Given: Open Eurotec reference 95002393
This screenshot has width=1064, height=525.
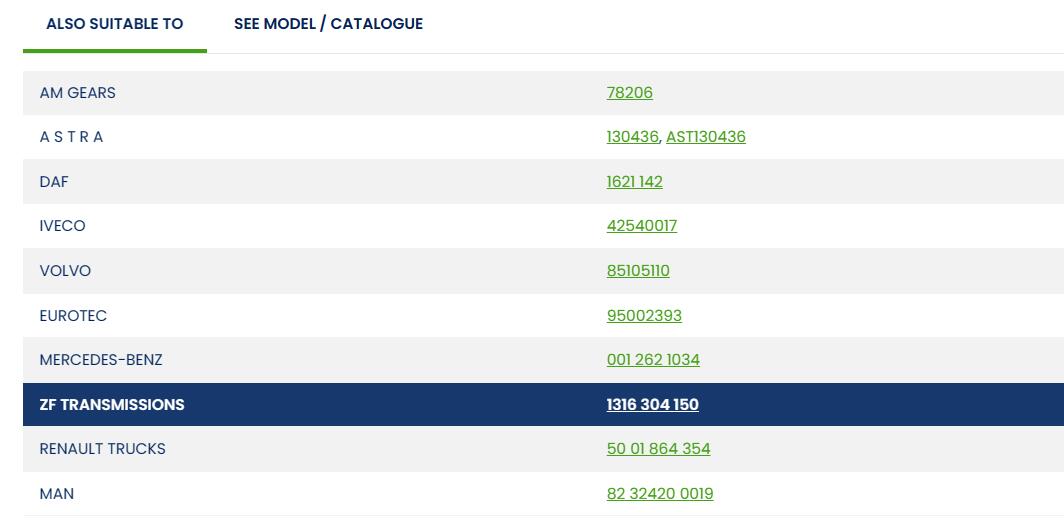Looking at the screenshot, I should (x=644, y=315).
